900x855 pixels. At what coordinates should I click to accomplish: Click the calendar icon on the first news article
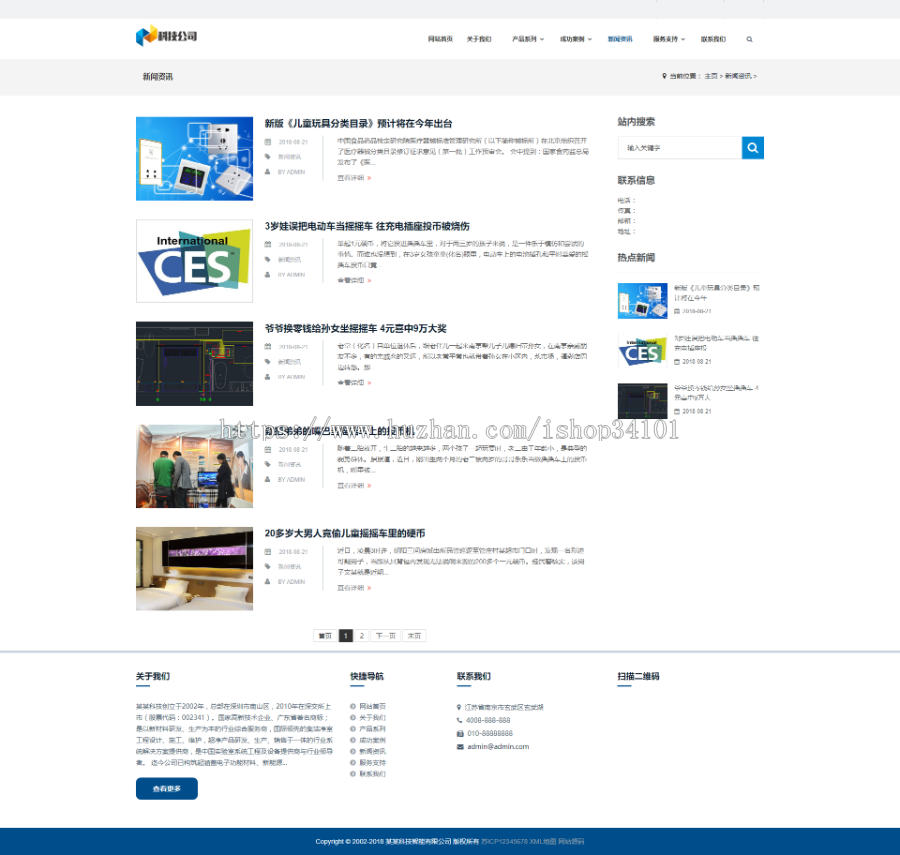click(268, 141)
